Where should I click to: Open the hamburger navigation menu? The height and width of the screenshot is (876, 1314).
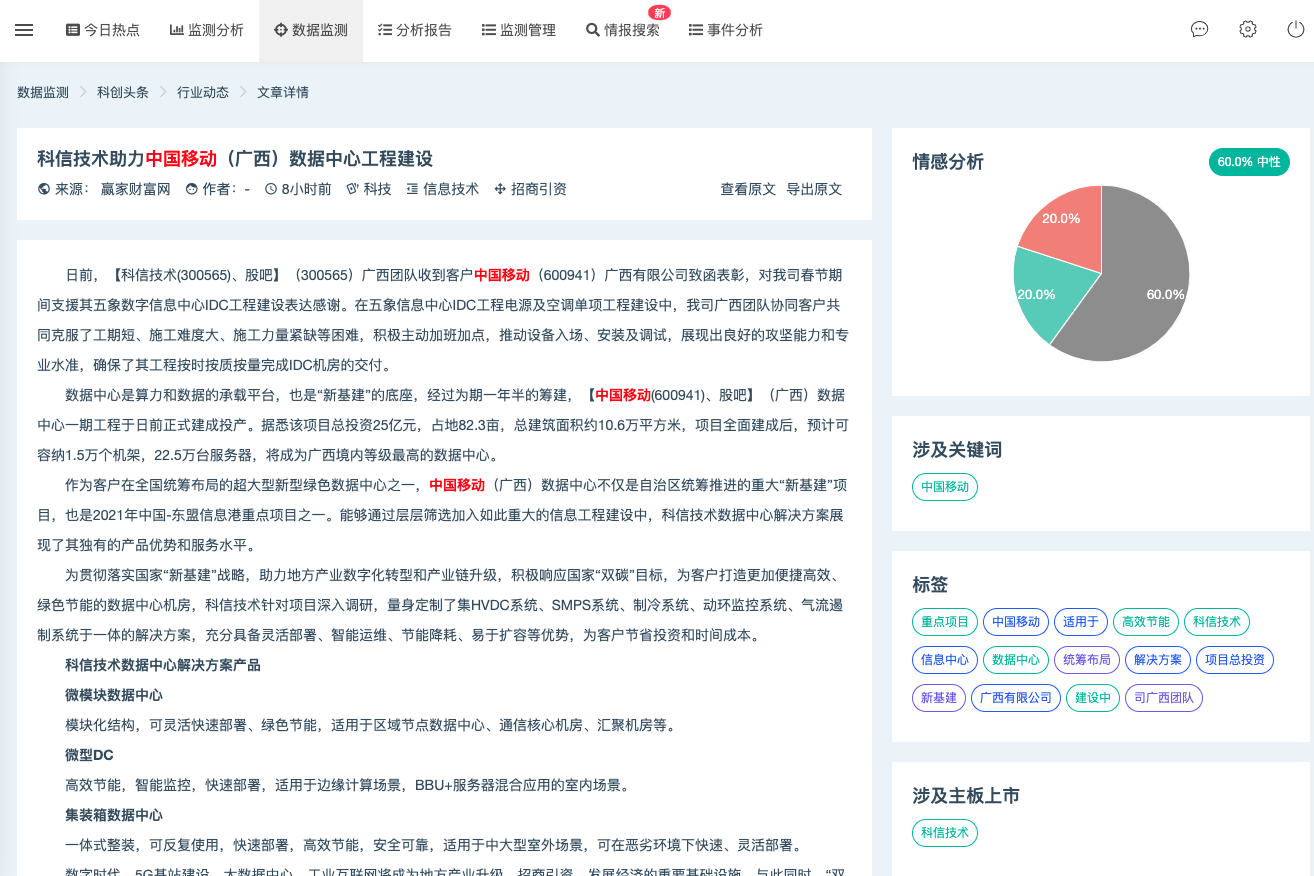pos(24,29)
